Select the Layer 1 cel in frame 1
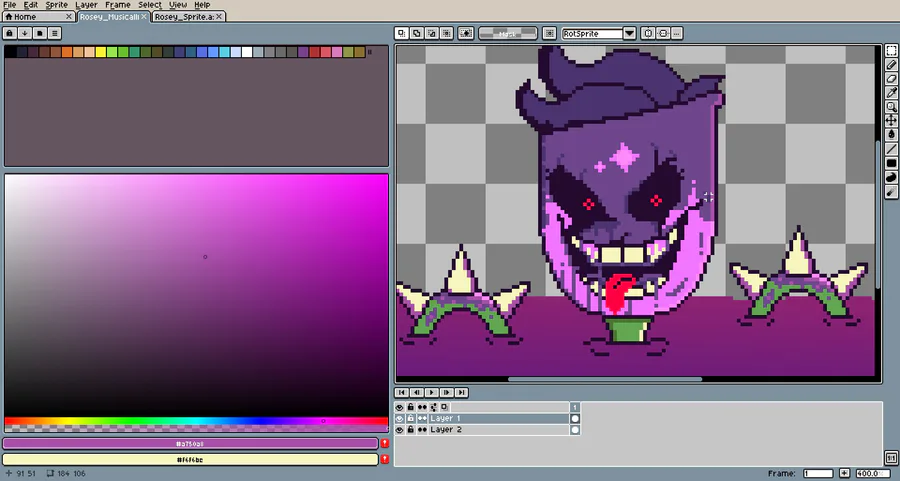 coord(575,418)
